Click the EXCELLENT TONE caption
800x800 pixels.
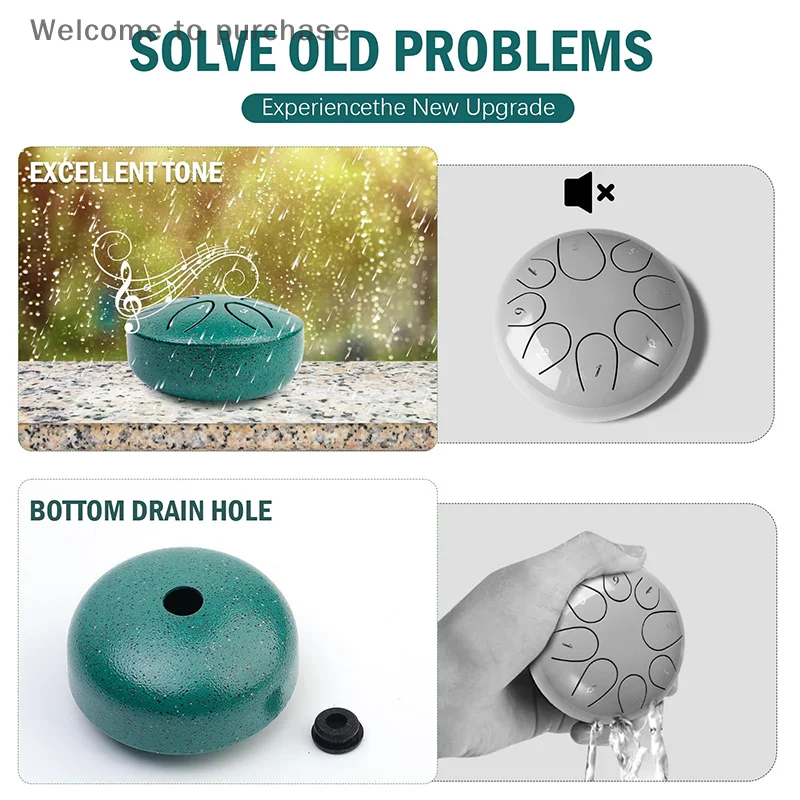coord(126,172)
